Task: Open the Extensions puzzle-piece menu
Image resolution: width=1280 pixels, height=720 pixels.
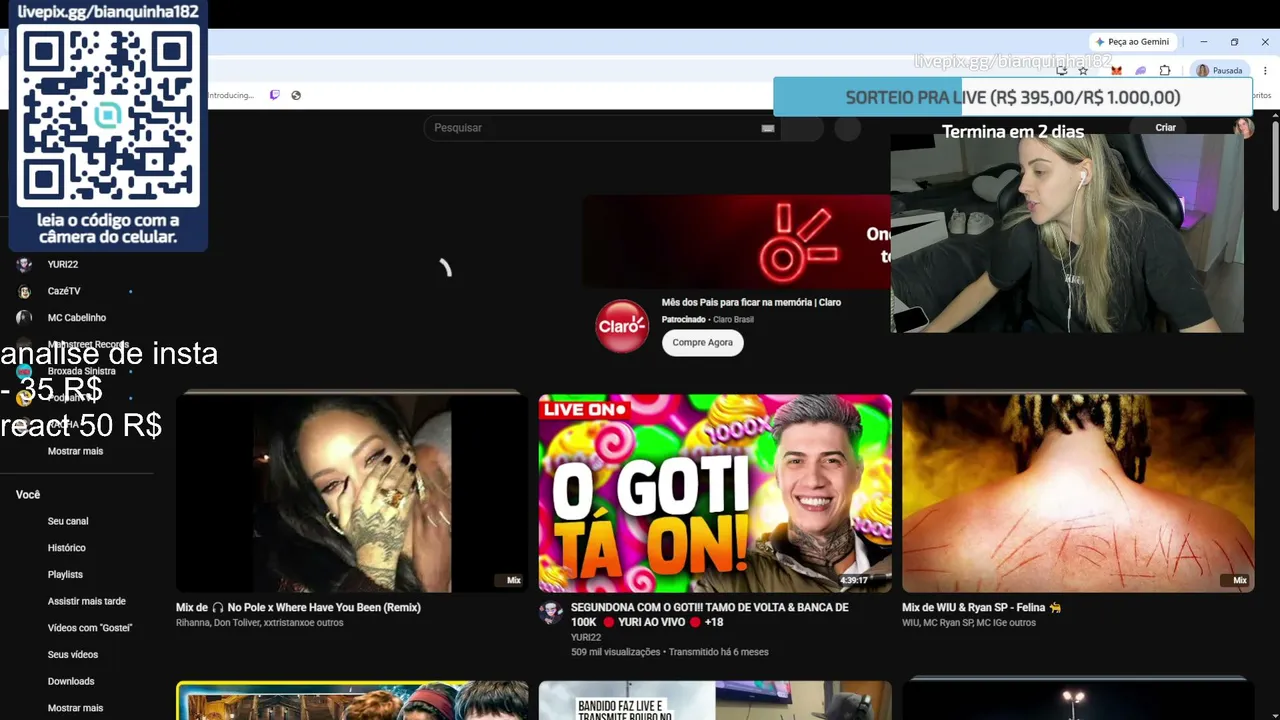Action: click(x=1165, y=71)
